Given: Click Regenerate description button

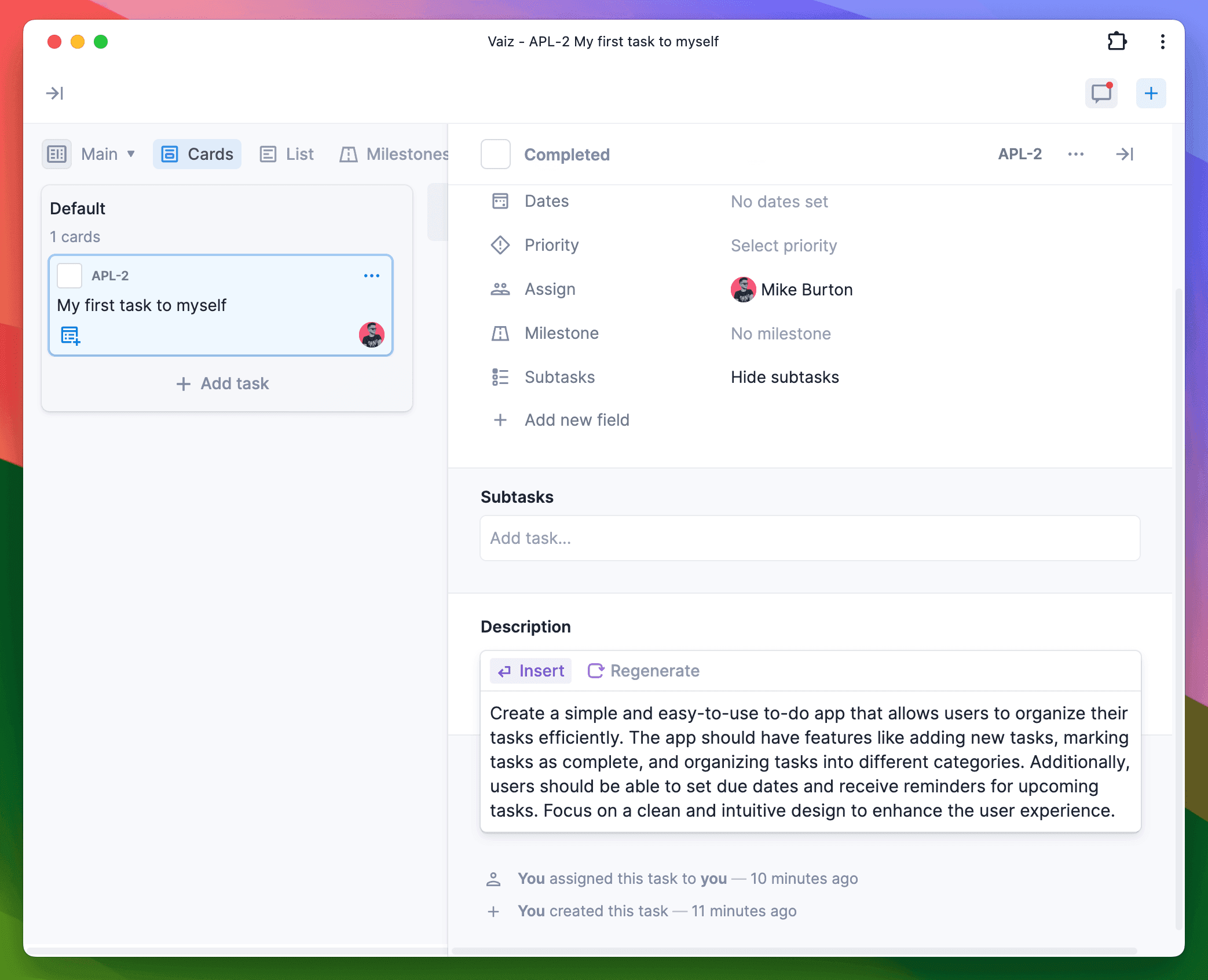Looking at the screenshot, I should (x=643, y=671).
